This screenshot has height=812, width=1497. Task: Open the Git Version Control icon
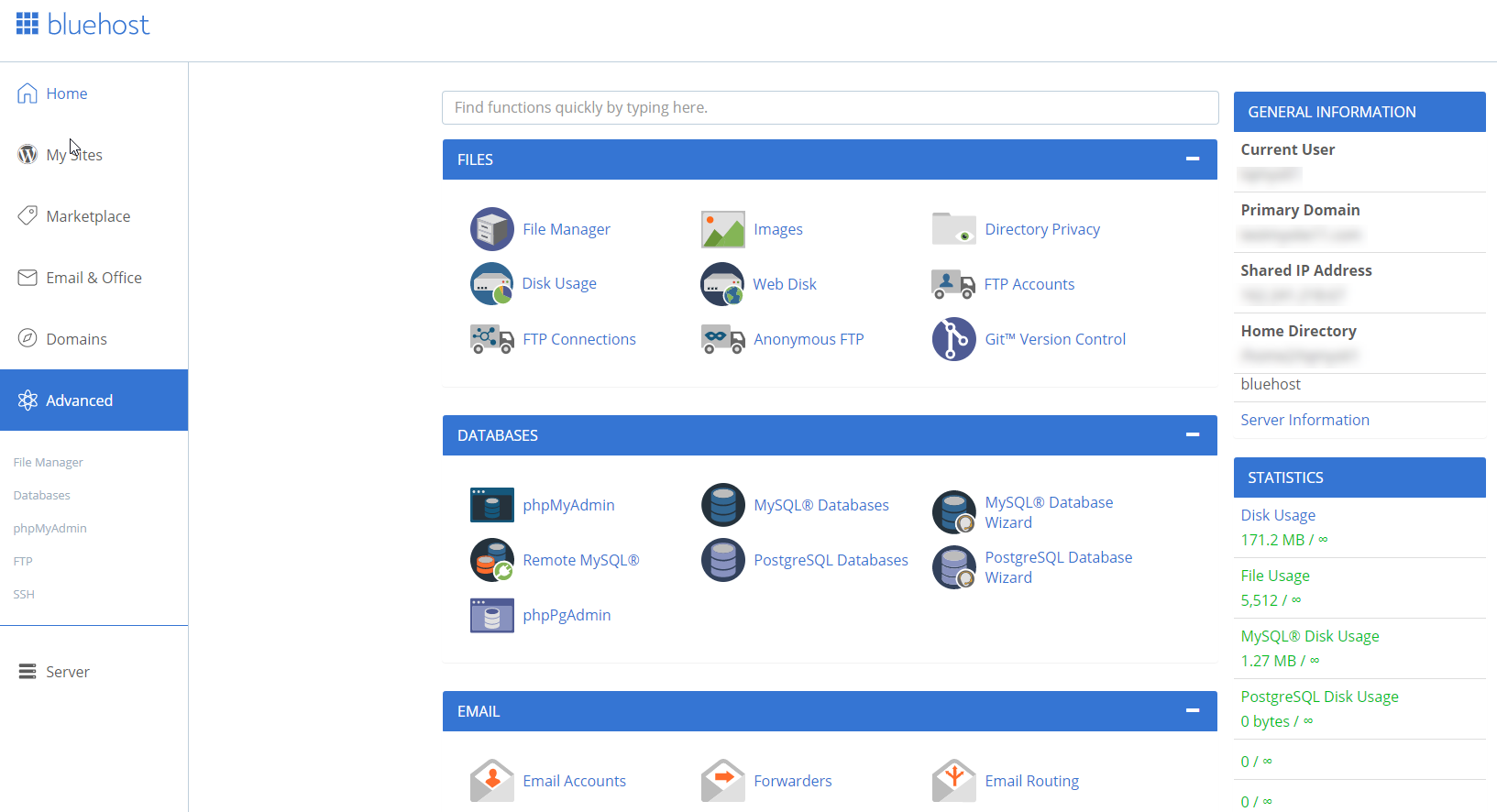point(954,339)
